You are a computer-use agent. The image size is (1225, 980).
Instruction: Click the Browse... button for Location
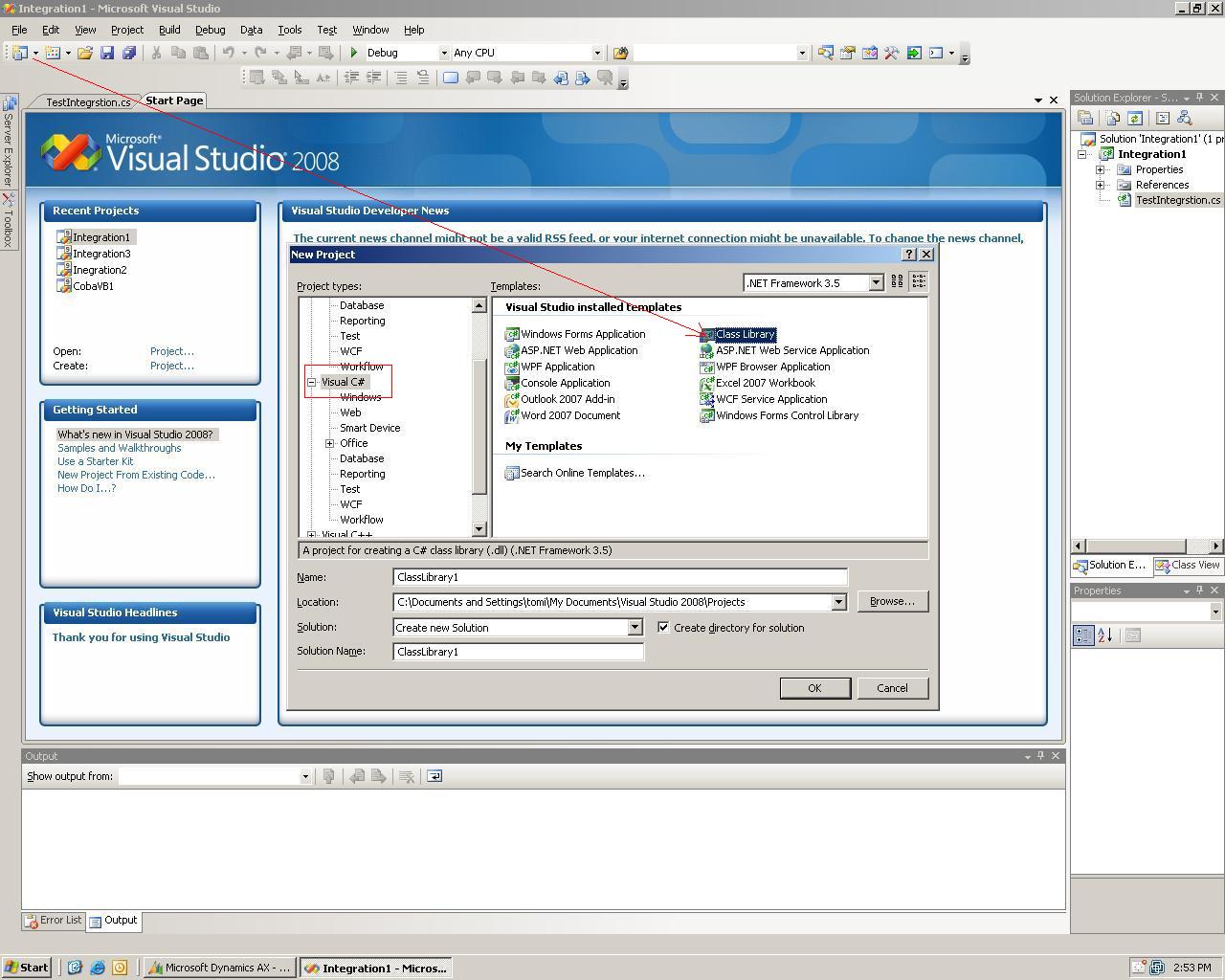(892, 601)
